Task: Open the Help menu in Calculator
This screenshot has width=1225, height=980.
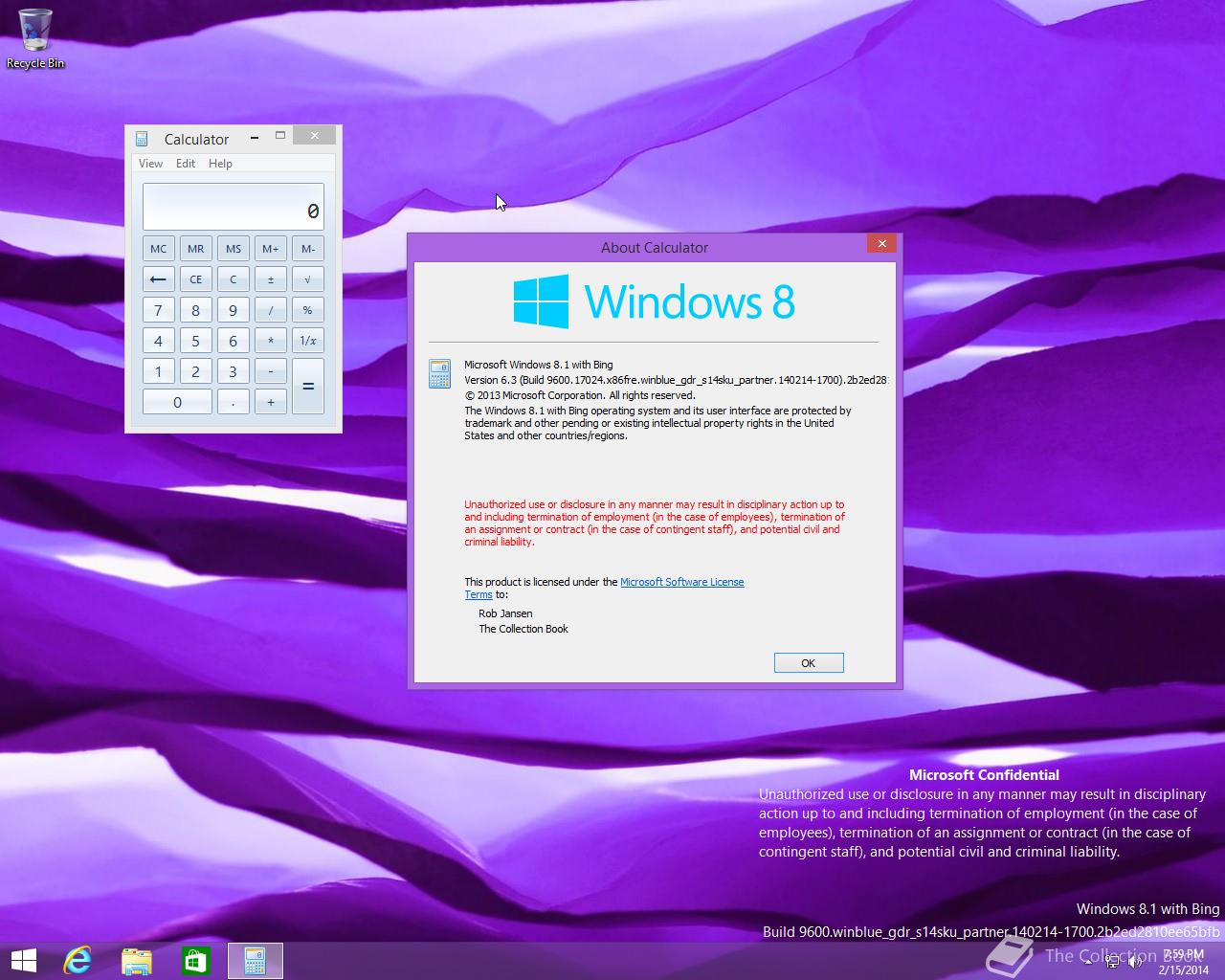Action: point(220,164)
